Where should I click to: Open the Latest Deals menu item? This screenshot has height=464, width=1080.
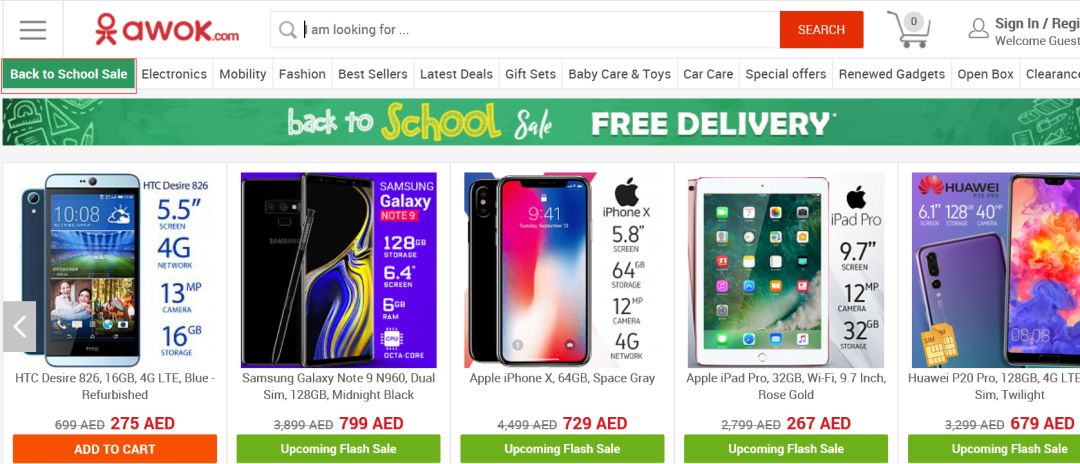pos(456,74)
